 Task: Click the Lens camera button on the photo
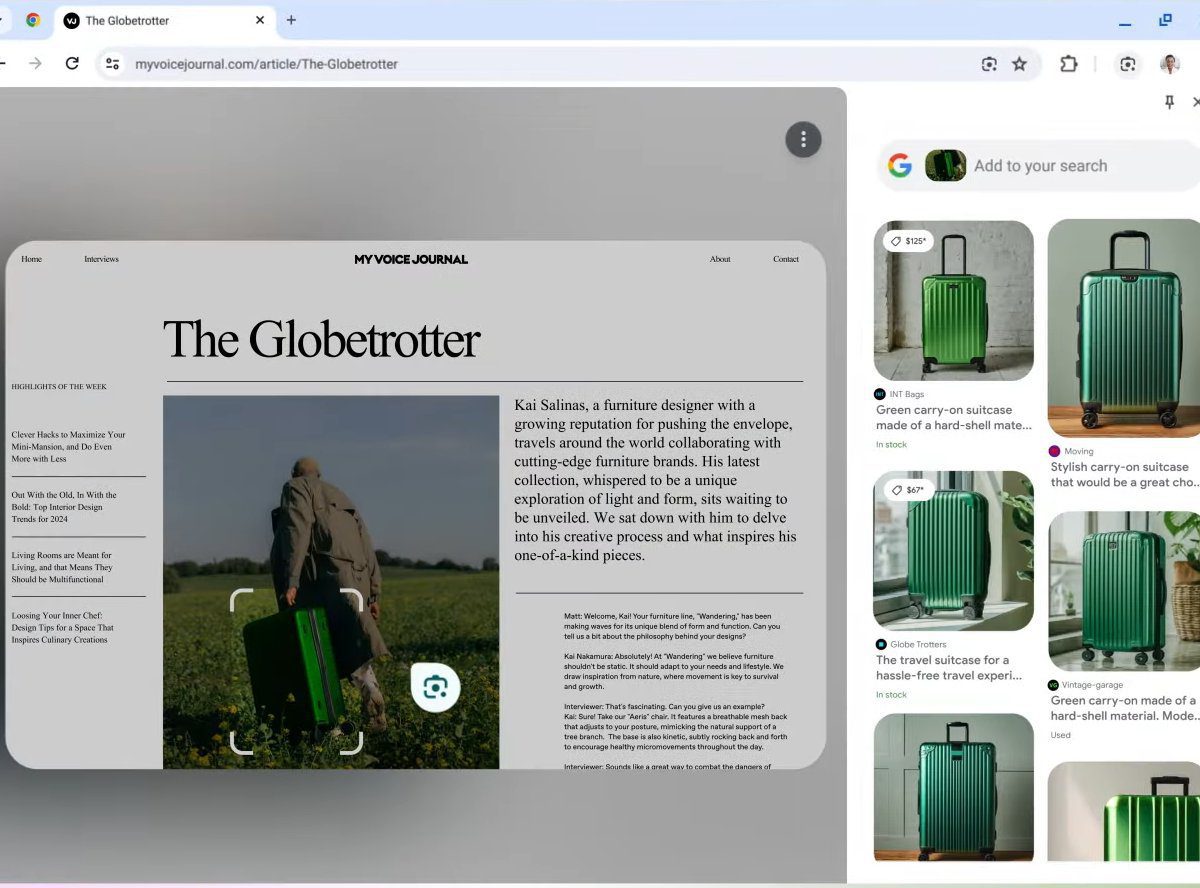435,687
